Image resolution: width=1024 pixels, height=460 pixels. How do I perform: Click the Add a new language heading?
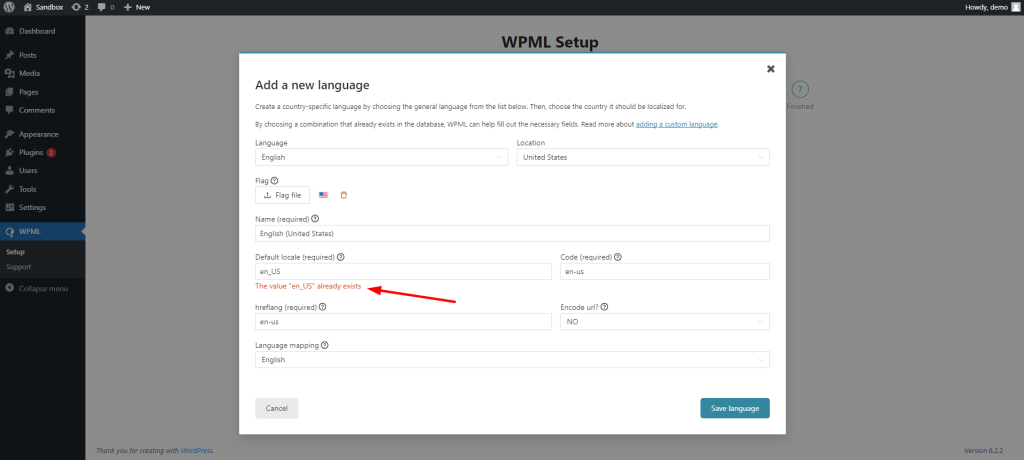pyautogui.click(x=312, y=85)
